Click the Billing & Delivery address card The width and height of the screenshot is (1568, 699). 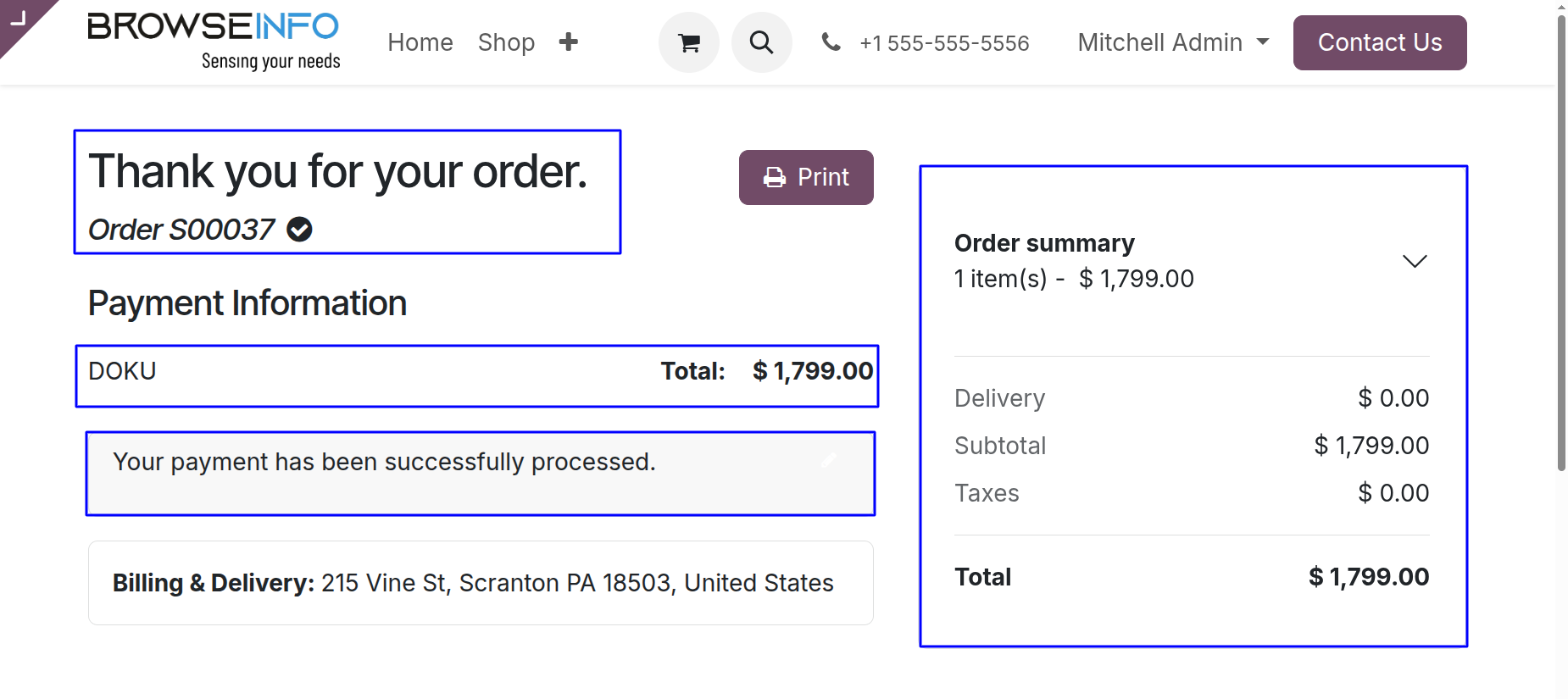[481, 583]
